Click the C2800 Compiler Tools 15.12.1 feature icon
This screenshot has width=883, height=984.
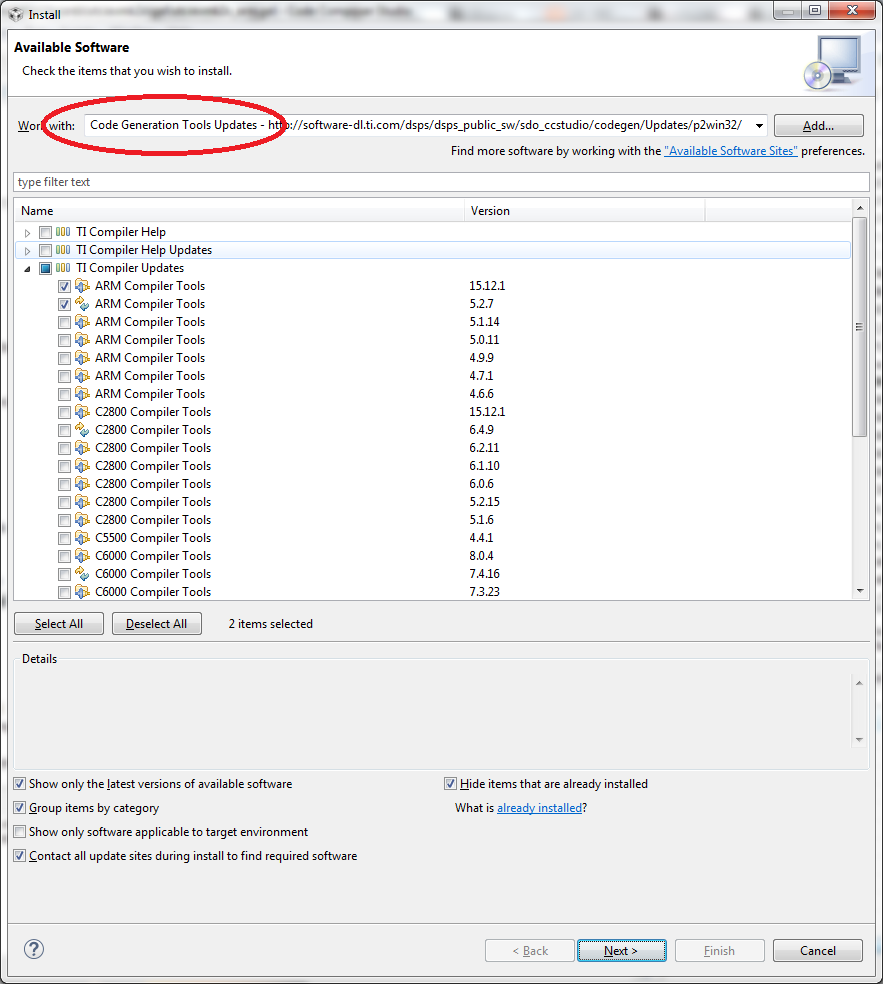82,412
